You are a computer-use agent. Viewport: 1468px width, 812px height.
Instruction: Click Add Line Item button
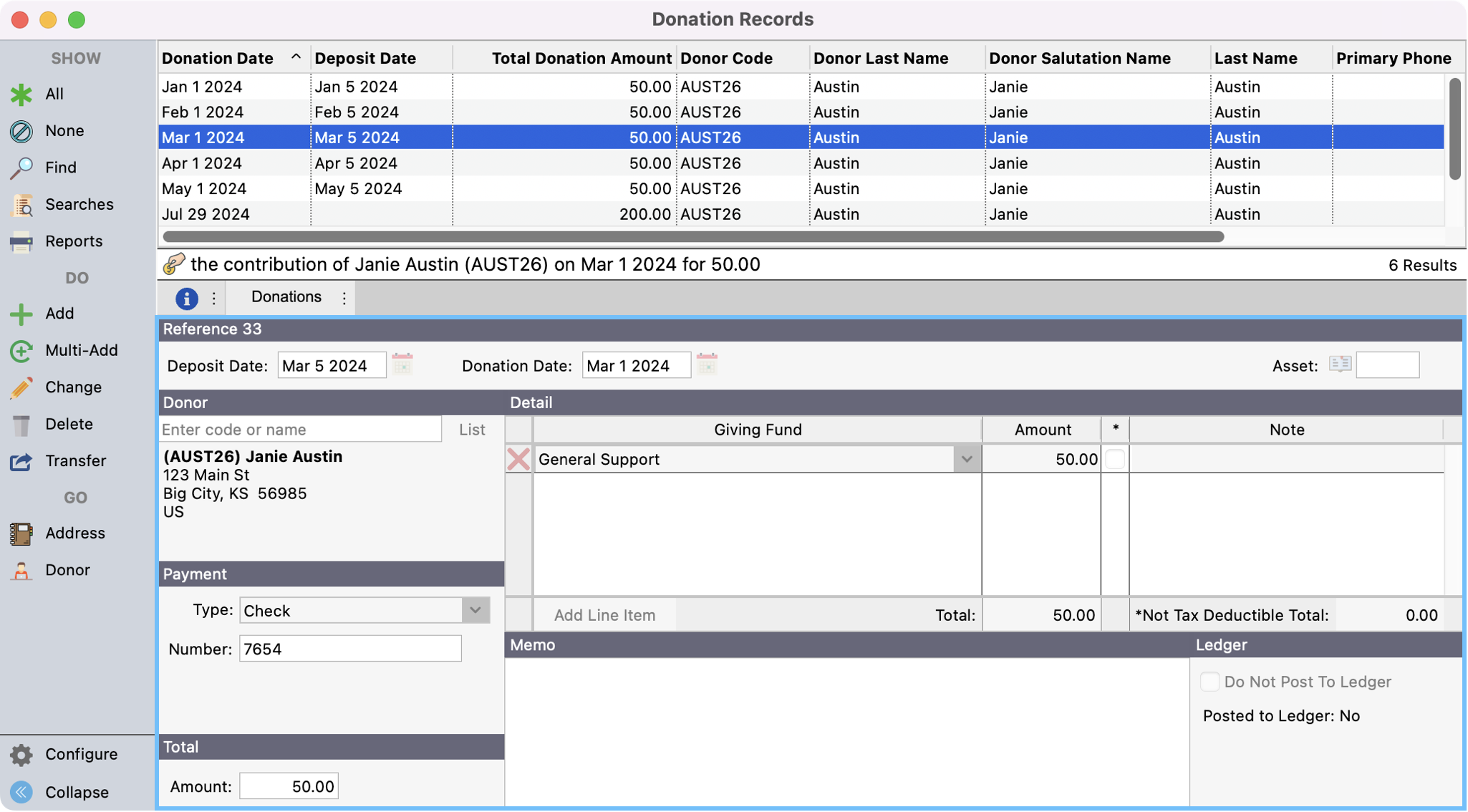604,615
